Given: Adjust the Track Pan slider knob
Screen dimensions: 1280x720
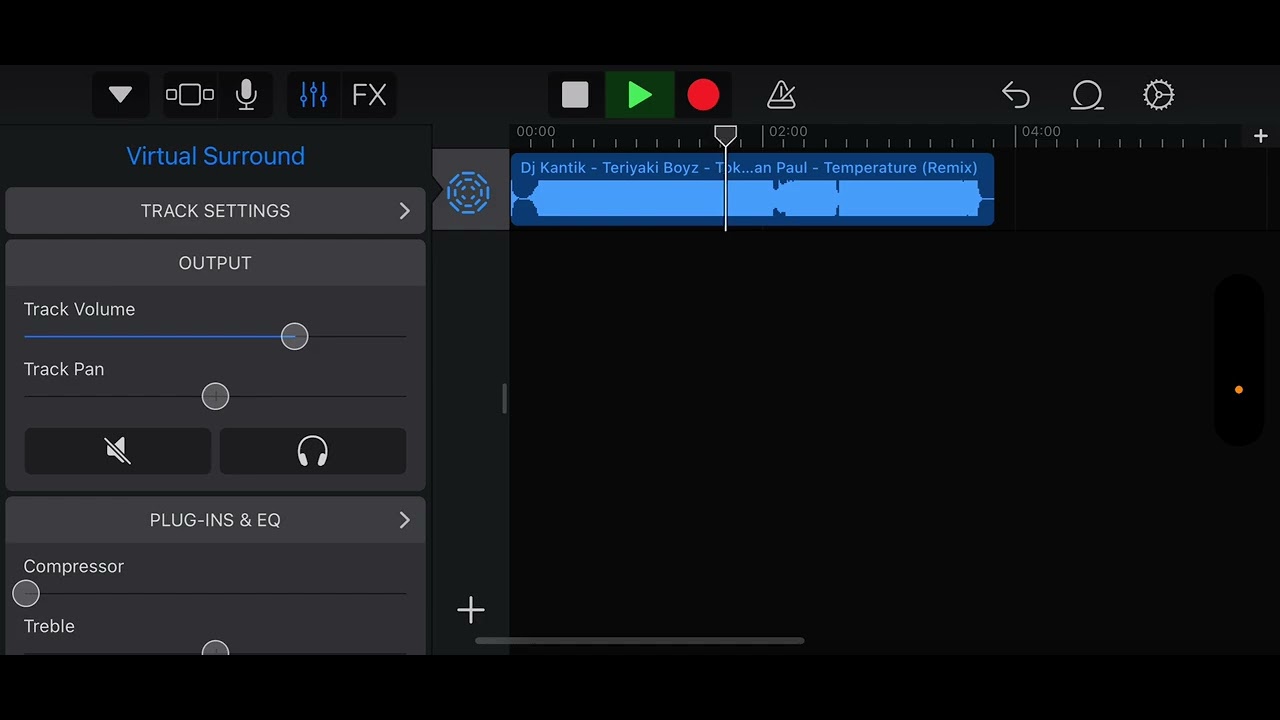Looking at the screenshot, I should [x=215, y=396].
